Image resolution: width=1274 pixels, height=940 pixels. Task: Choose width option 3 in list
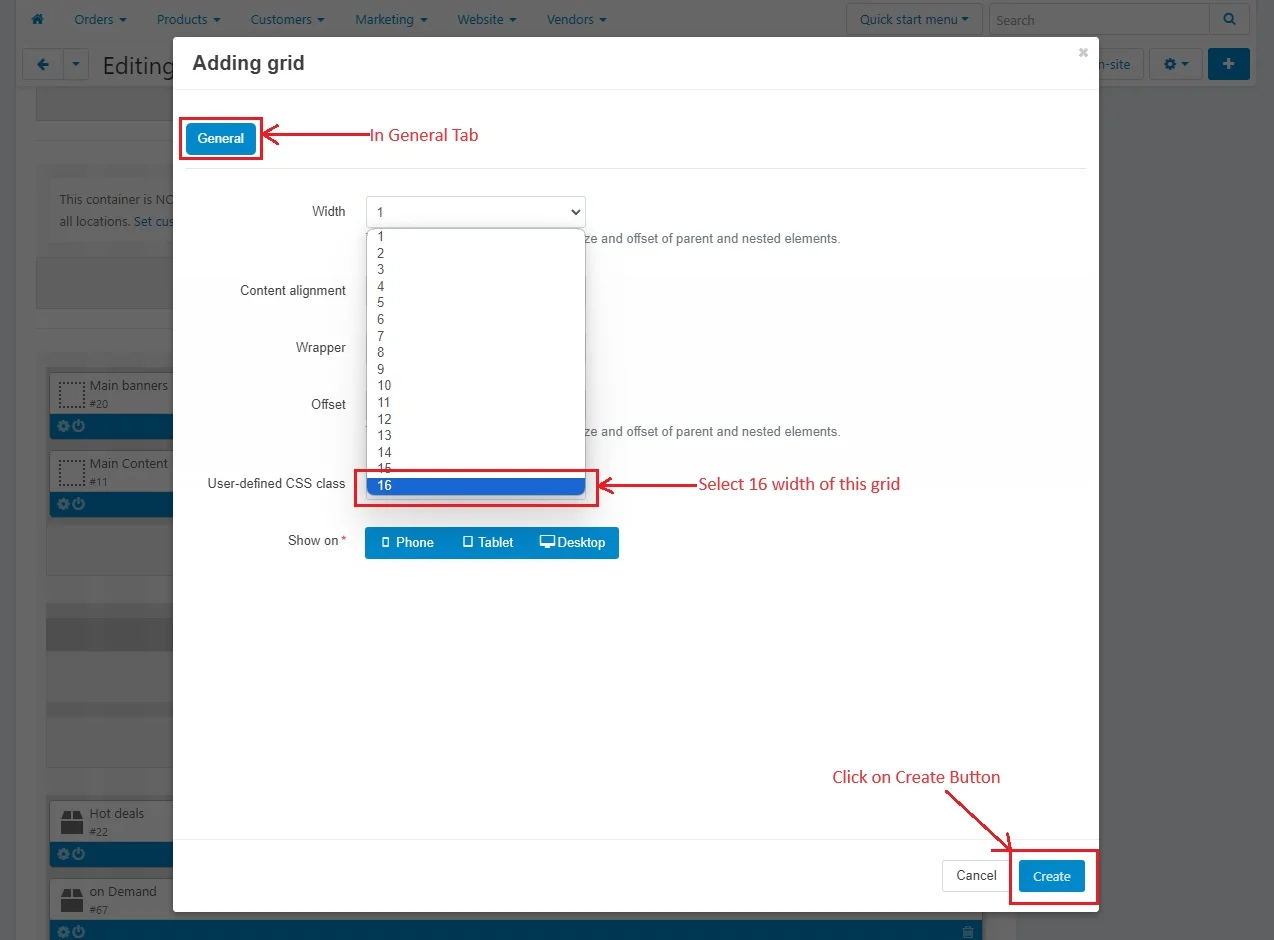(x=476, y=270)
